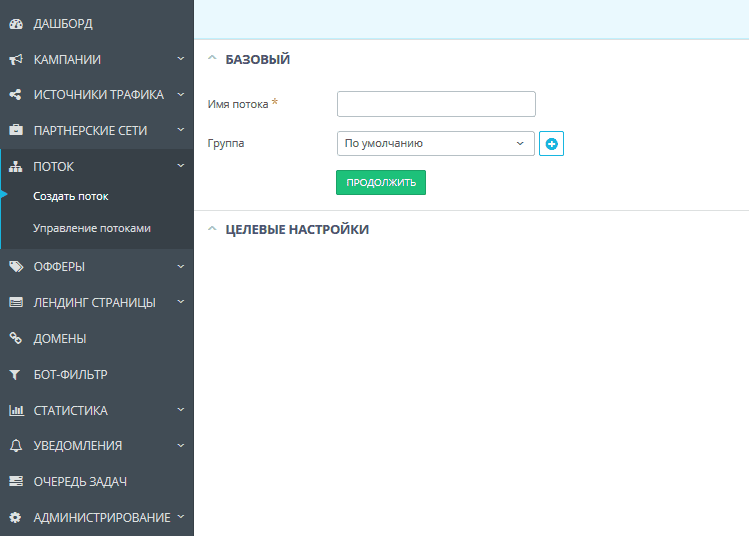Open ИСТОЧНИКИ ТРАФИКА menu item
749x536 pixels.
coord(99,95)
